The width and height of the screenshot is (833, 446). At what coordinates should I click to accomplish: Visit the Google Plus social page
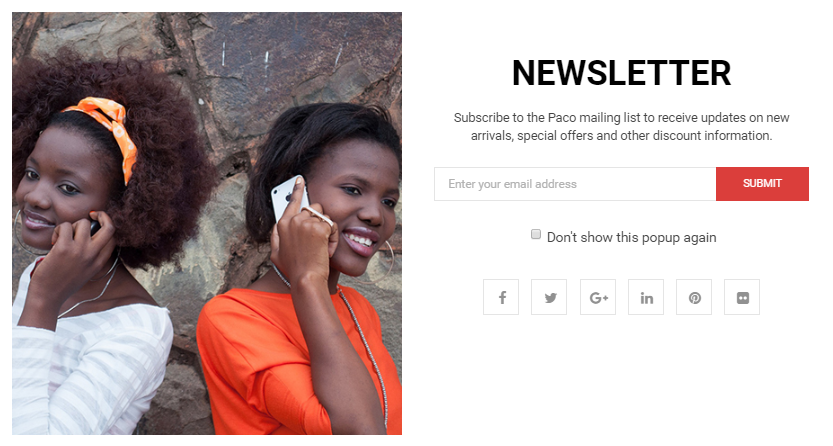(x=598, y=297)
